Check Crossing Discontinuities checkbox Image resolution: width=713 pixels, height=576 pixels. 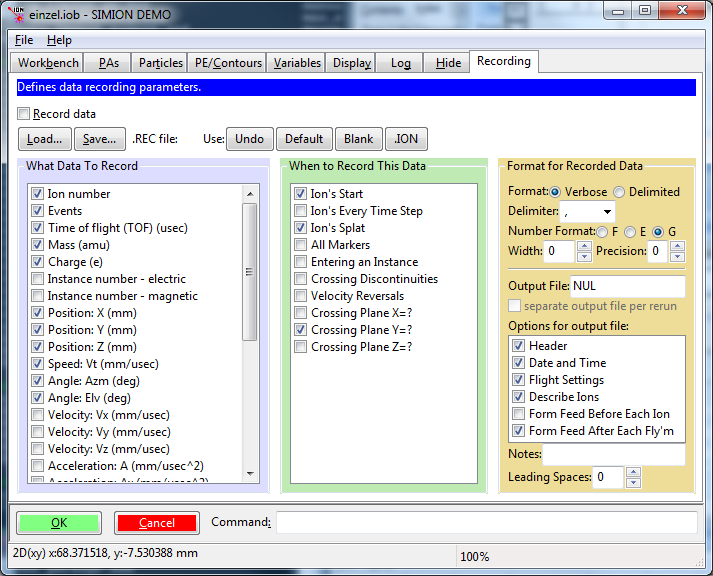click(301, 279)
